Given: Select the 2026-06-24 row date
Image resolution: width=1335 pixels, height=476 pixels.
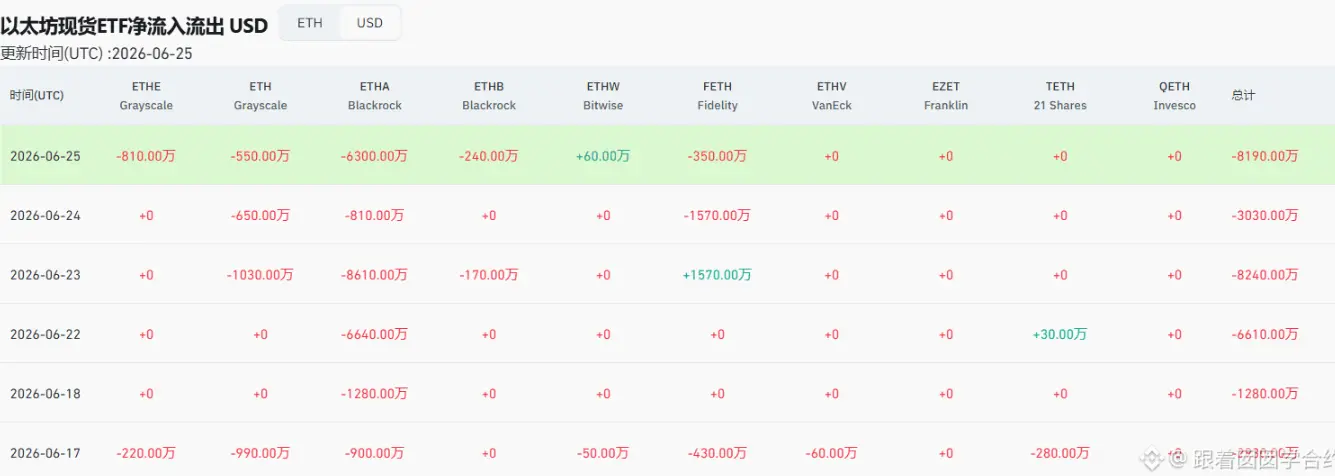Looking at the screenshot, I should coord(45,216).
